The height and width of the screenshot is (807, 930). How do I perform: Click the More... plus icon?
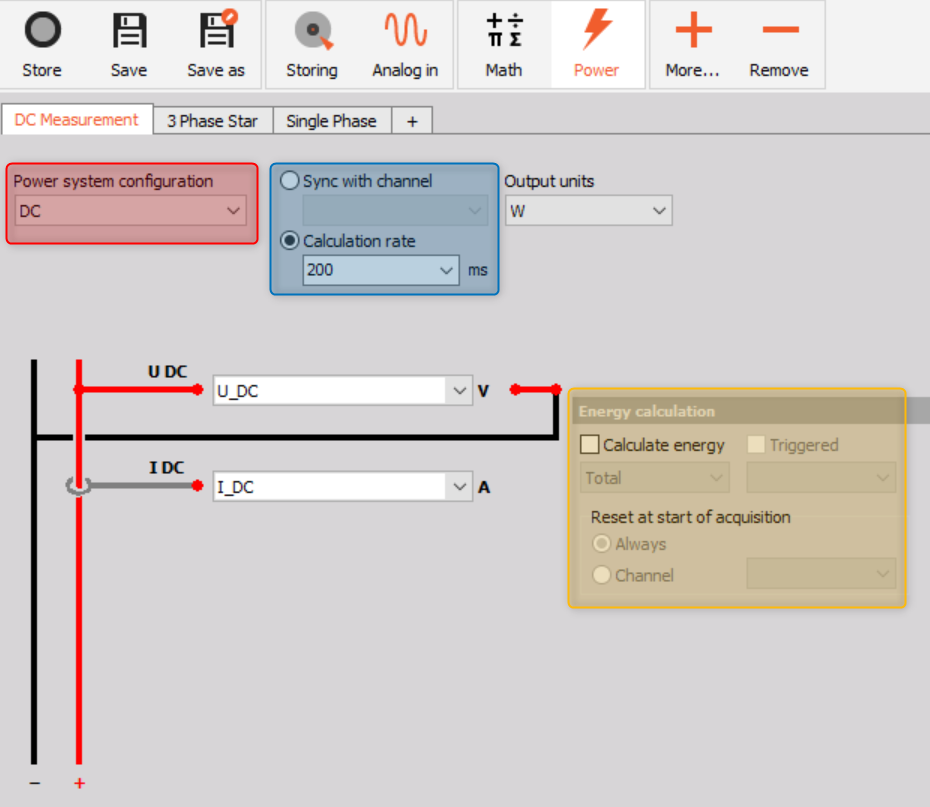pyautogui.click(x=693, y=30)
